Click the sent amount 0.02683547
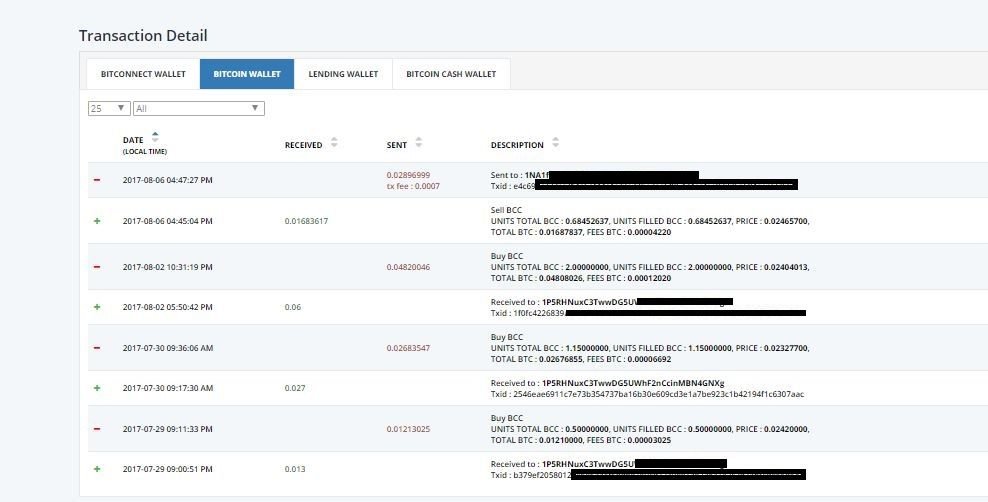This screenshot has width=988, height=502. (x=408, y=348)
